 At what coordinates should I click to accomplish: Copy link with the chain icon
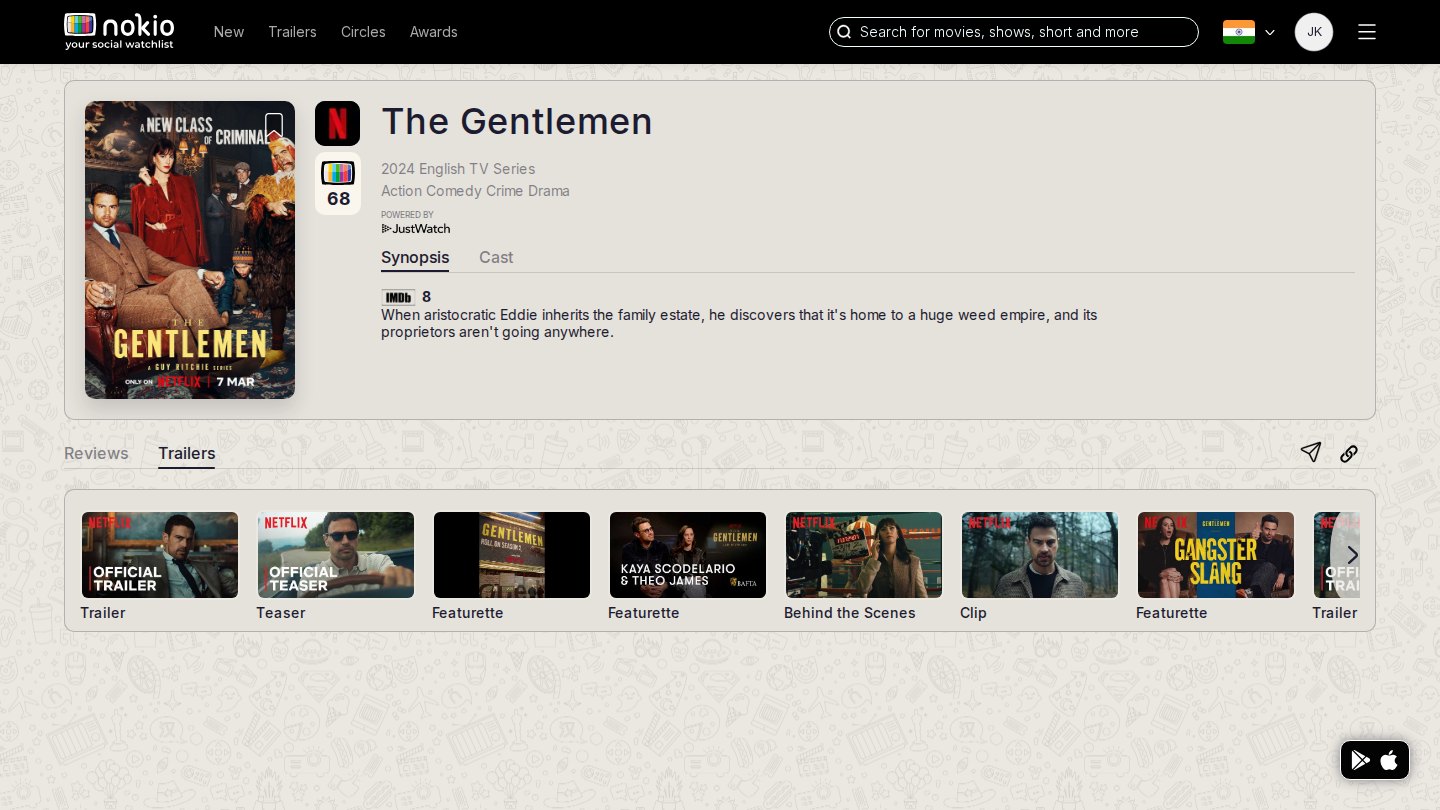coord(1349,453)
